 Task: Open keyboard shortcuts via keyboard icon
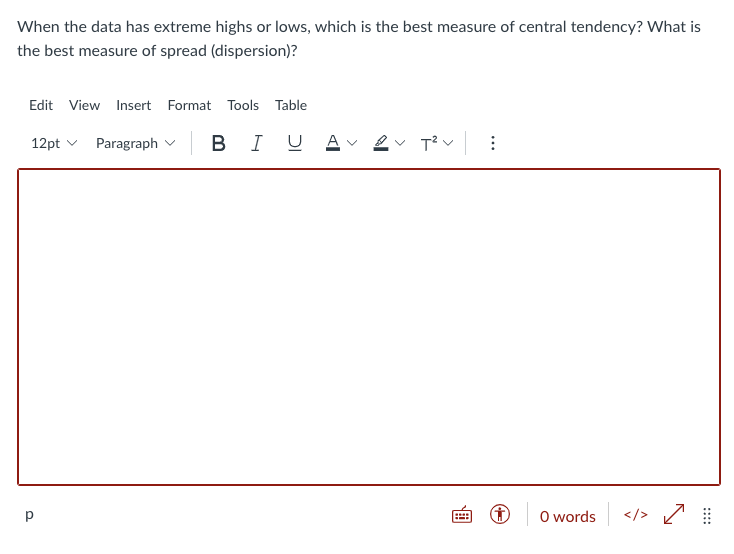[462, 515]
